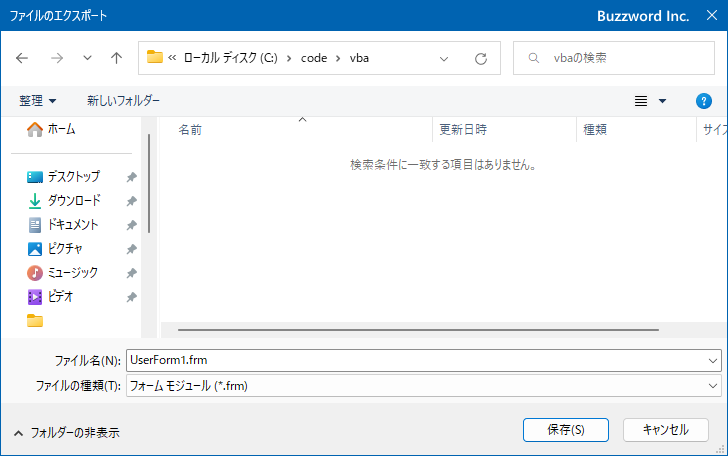
Task: Click the pin icon beside ピクチャ
Action: (x=132, y=249)
